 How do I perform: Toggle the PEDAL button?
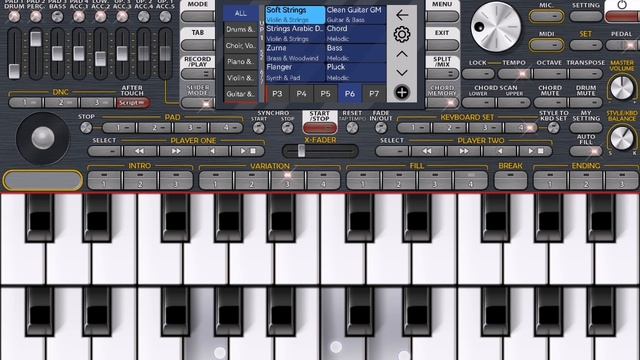click(622, 45)
